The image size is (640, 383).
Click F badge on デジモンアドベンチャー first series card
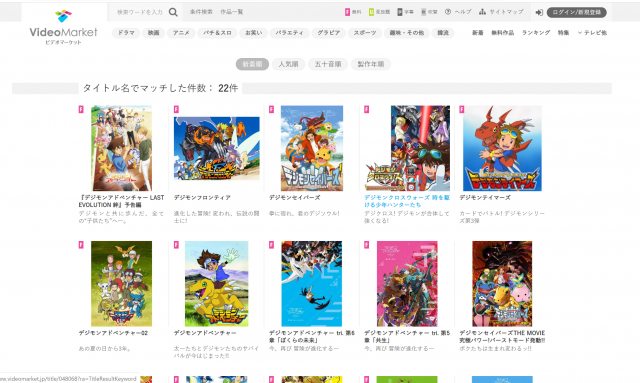click(x=176, y=245)
